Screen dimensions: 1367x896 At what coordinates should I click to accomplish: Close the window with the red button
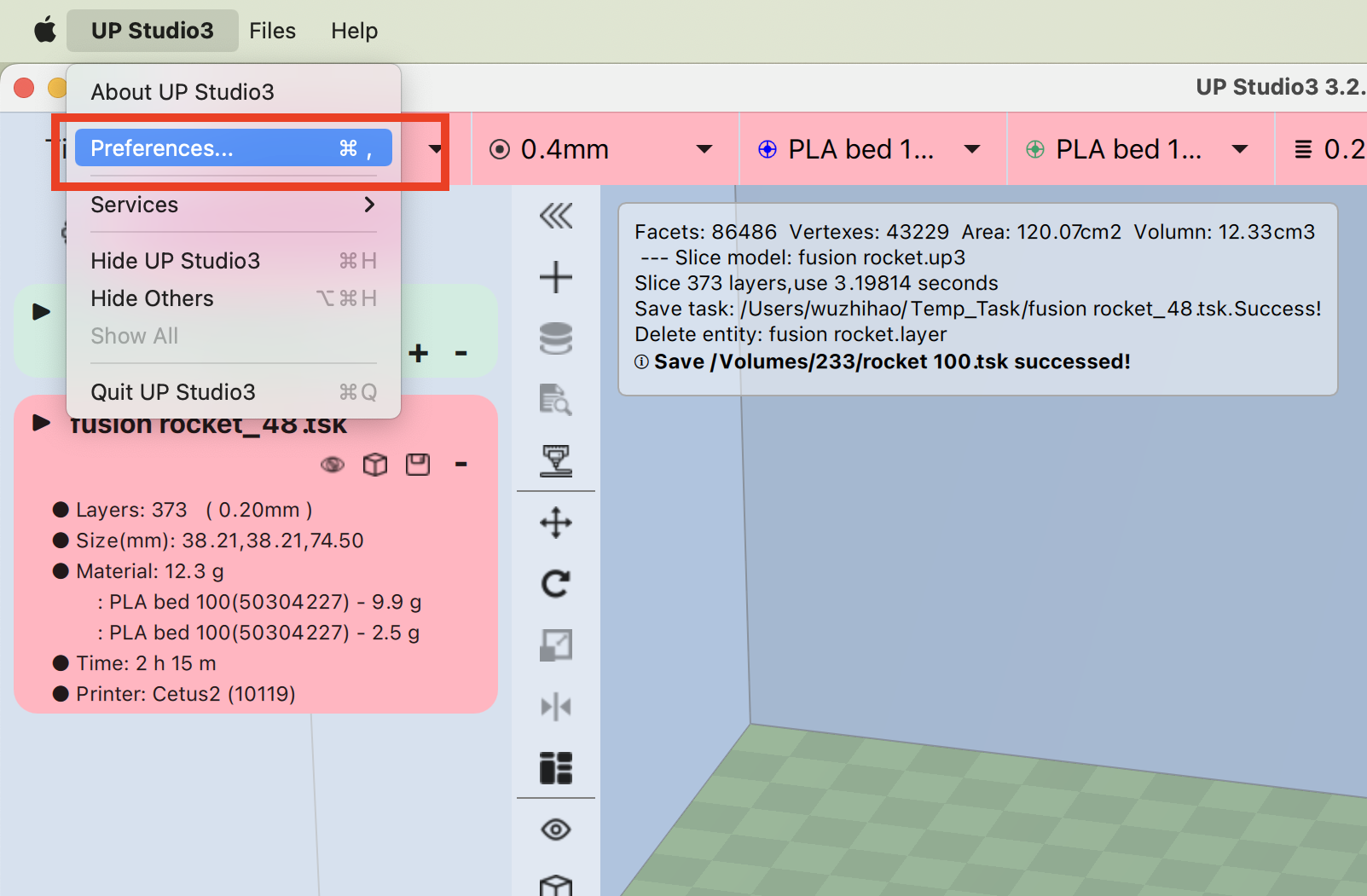click(24, 88)
